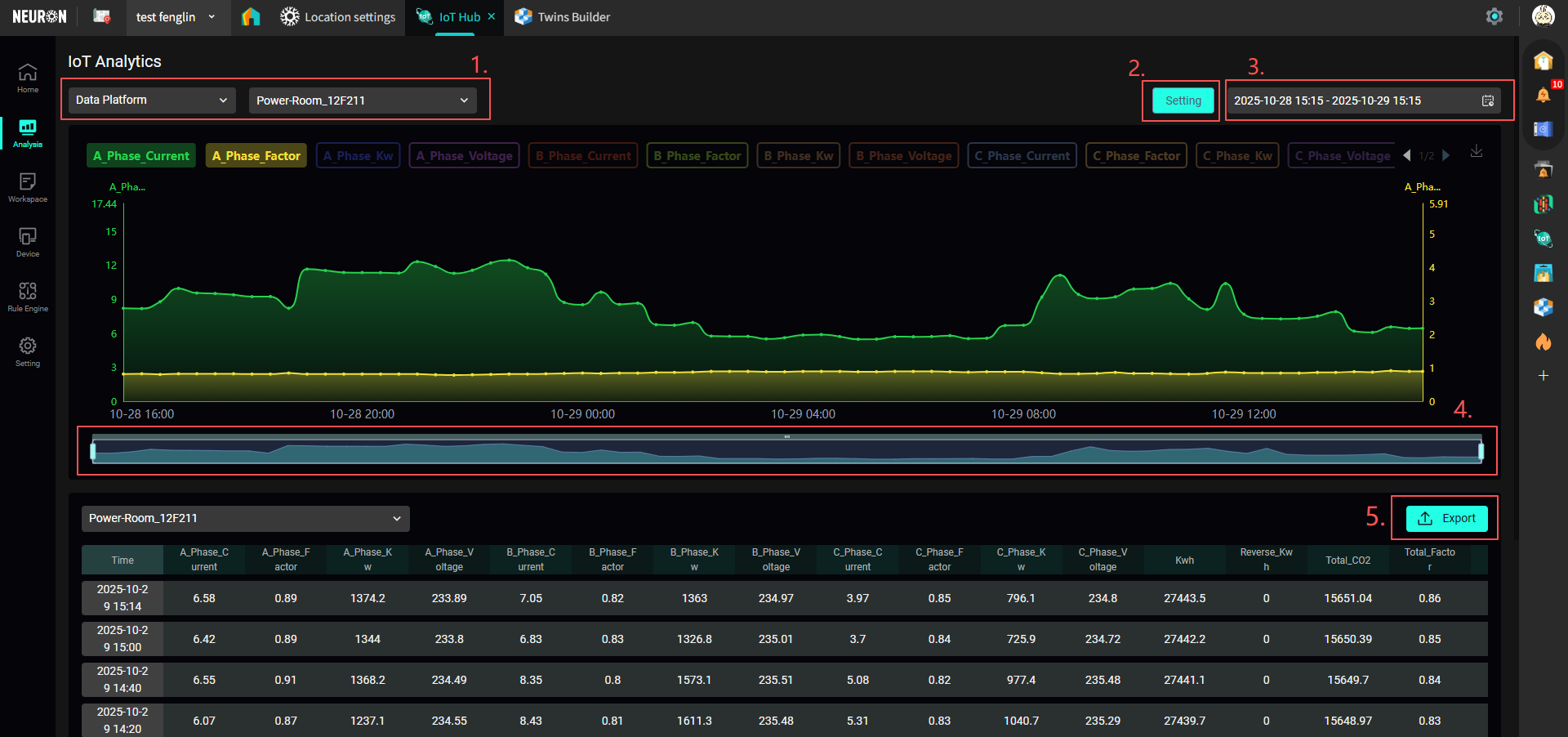Screen dimensions: 1568x737
Task: Go to Workspace in the sidebar
Action: click(27, 187)
